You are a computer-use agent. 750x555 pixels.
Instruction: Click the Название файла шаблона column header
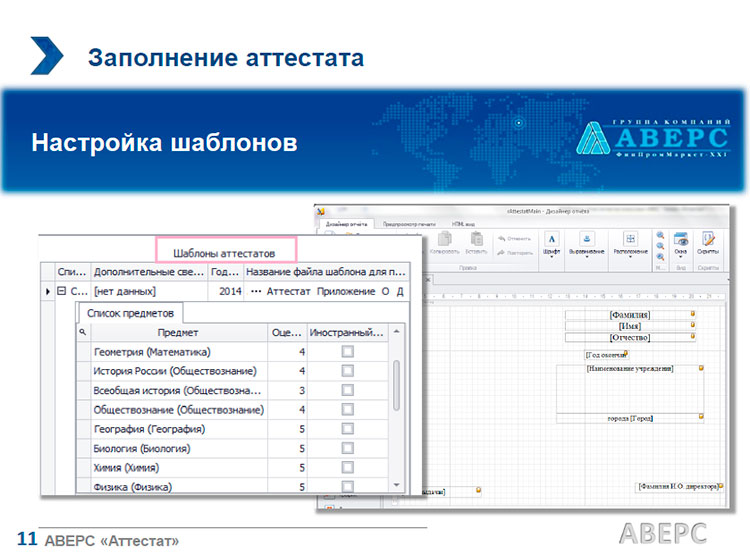[x=326, y=272]
